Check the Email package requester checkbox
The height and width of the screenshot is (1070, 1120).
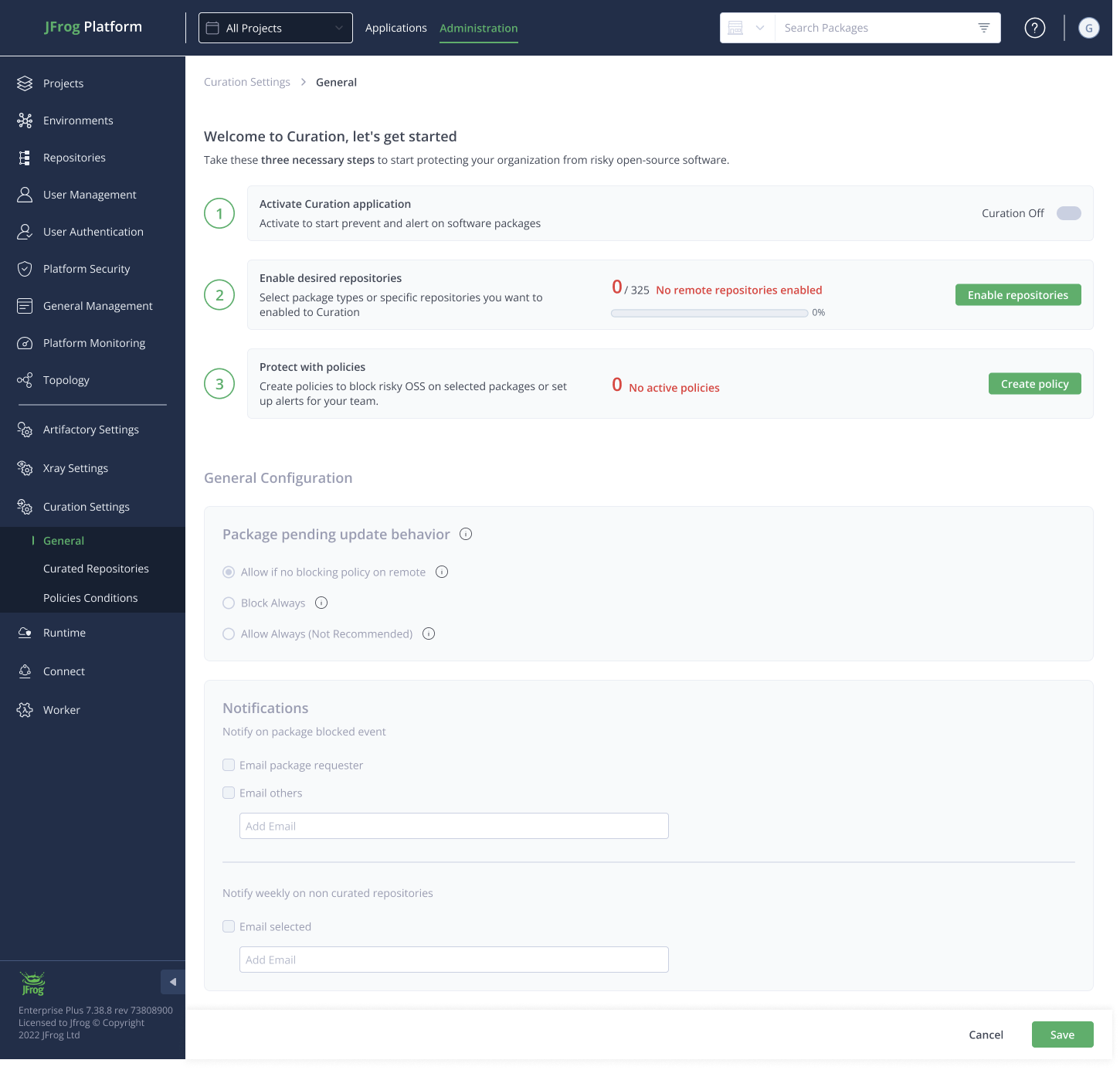pos(229,765)
